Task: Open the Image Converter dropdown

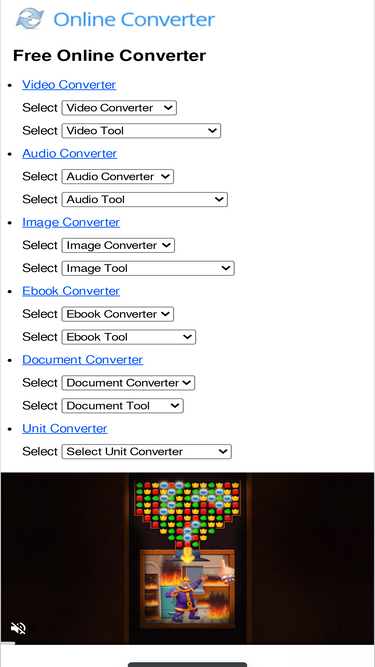Action: [x=118, y=245]
